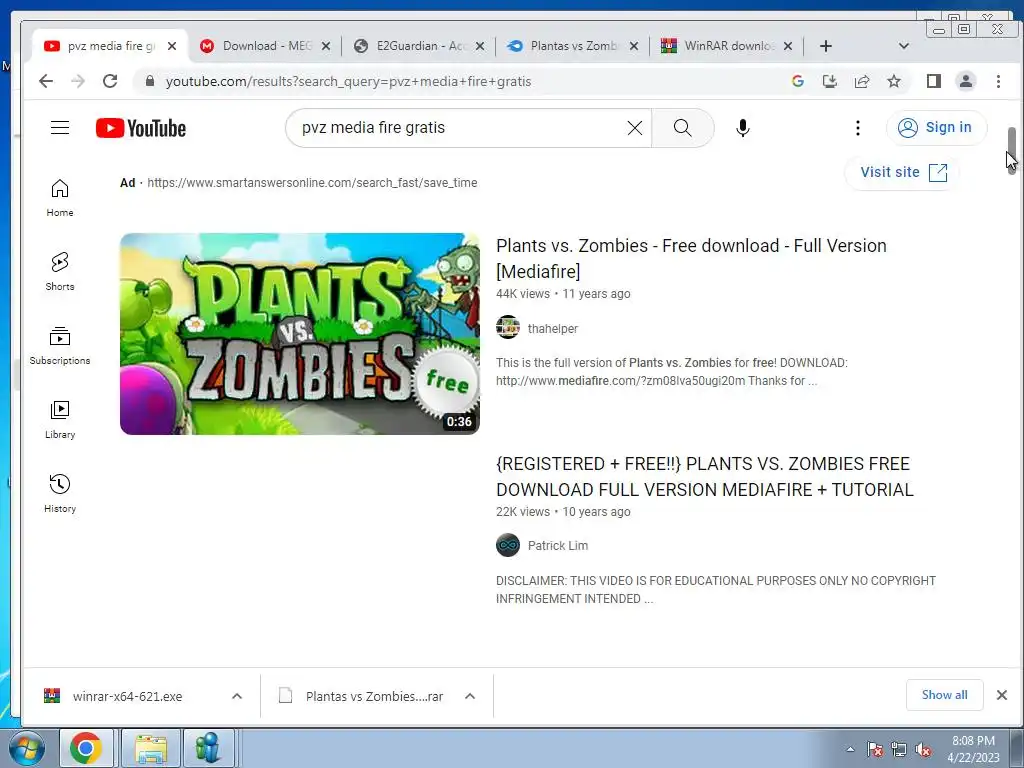The width and height of the screenshot is (1024, 768).
Task: Toggle the Chrome side panel
Action: click(934, 81)
